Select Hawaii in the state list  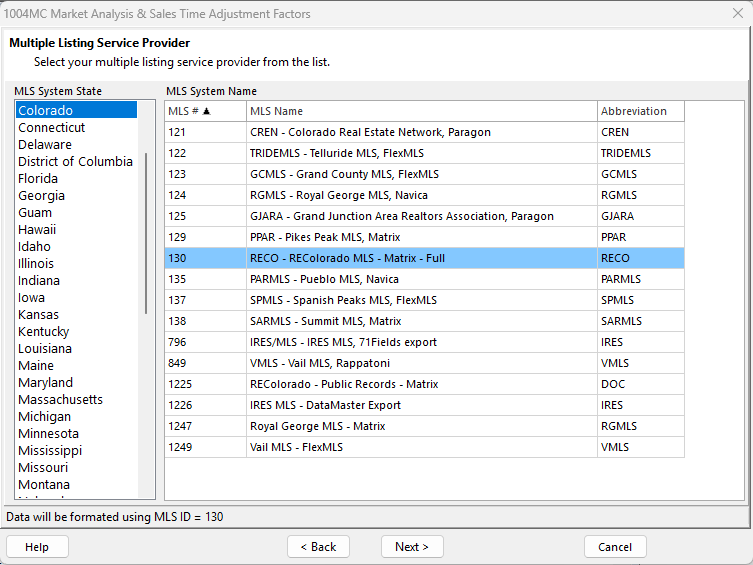click(76, 229)
